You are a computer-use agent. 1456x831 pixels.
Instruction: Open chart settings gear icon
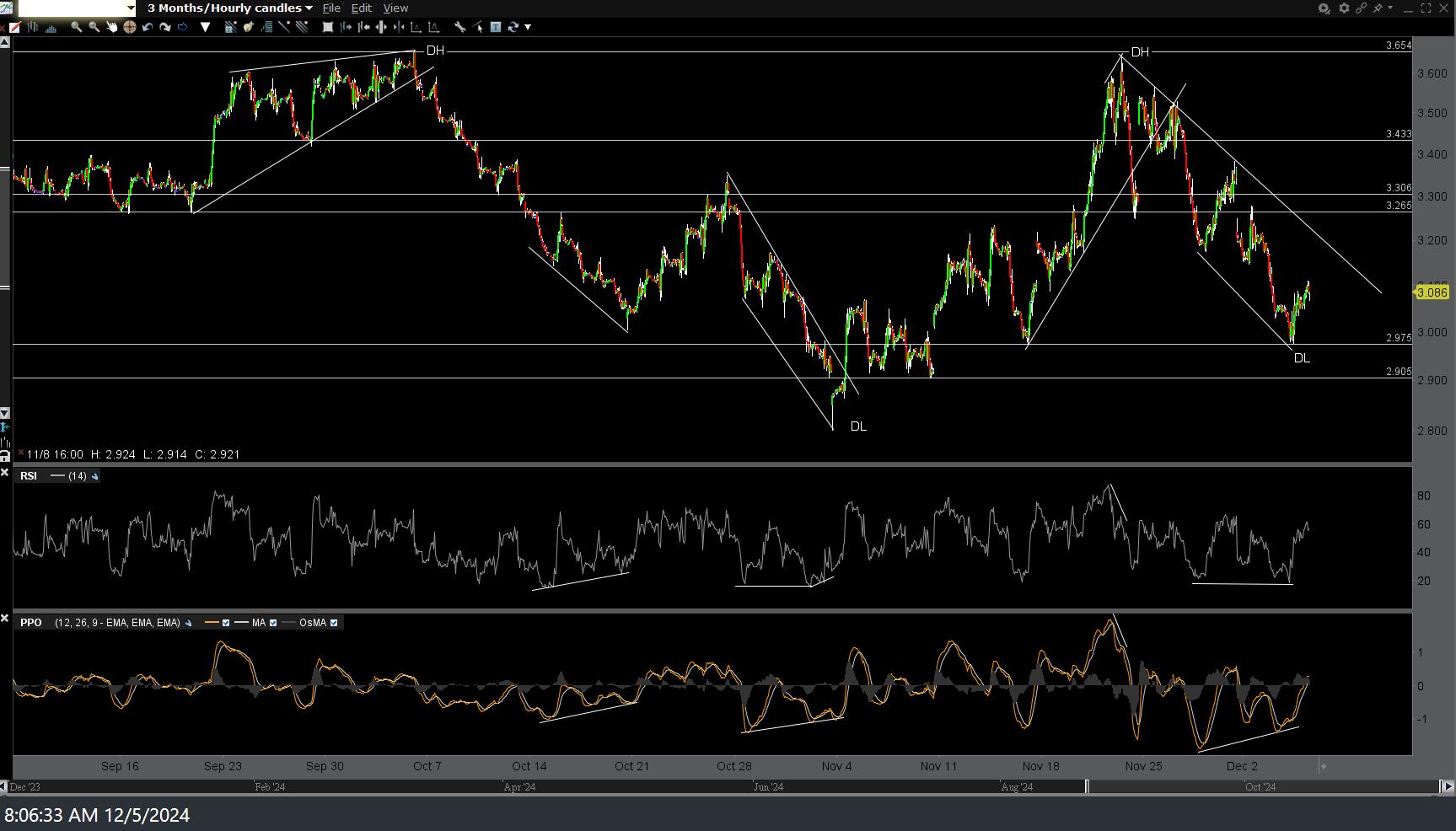pyautogui.click(x=1344, y=8)
